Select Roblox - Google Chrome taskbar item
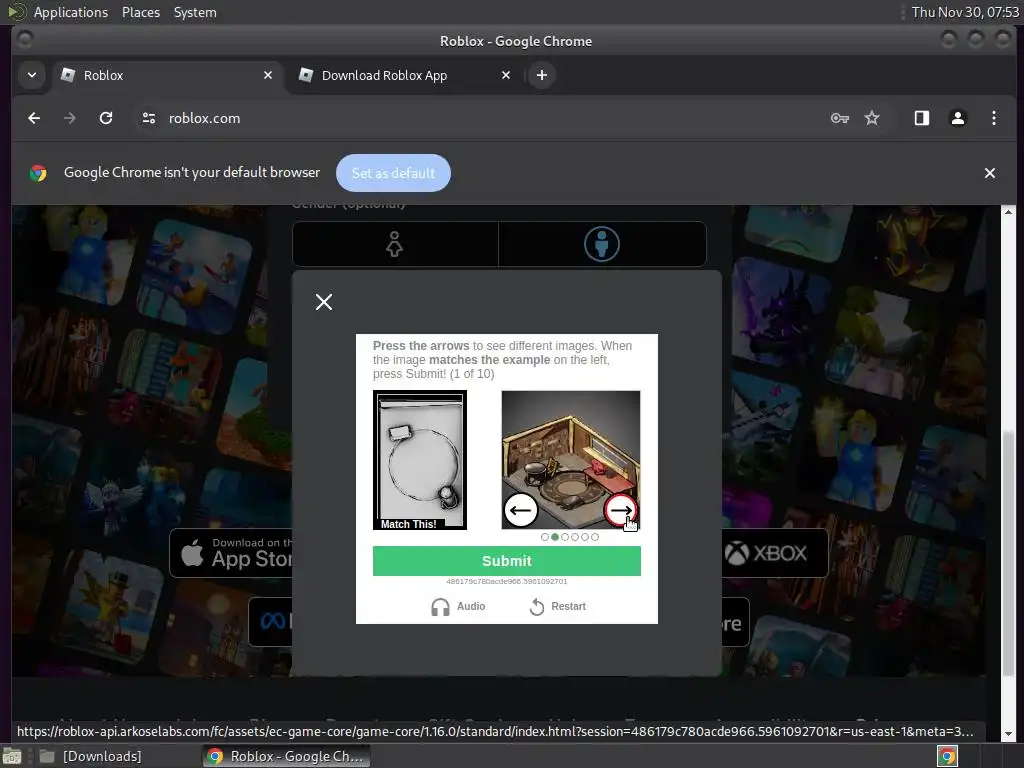Image resolution: width=1024 pixels, height=768 pixels. pos(286,756)
